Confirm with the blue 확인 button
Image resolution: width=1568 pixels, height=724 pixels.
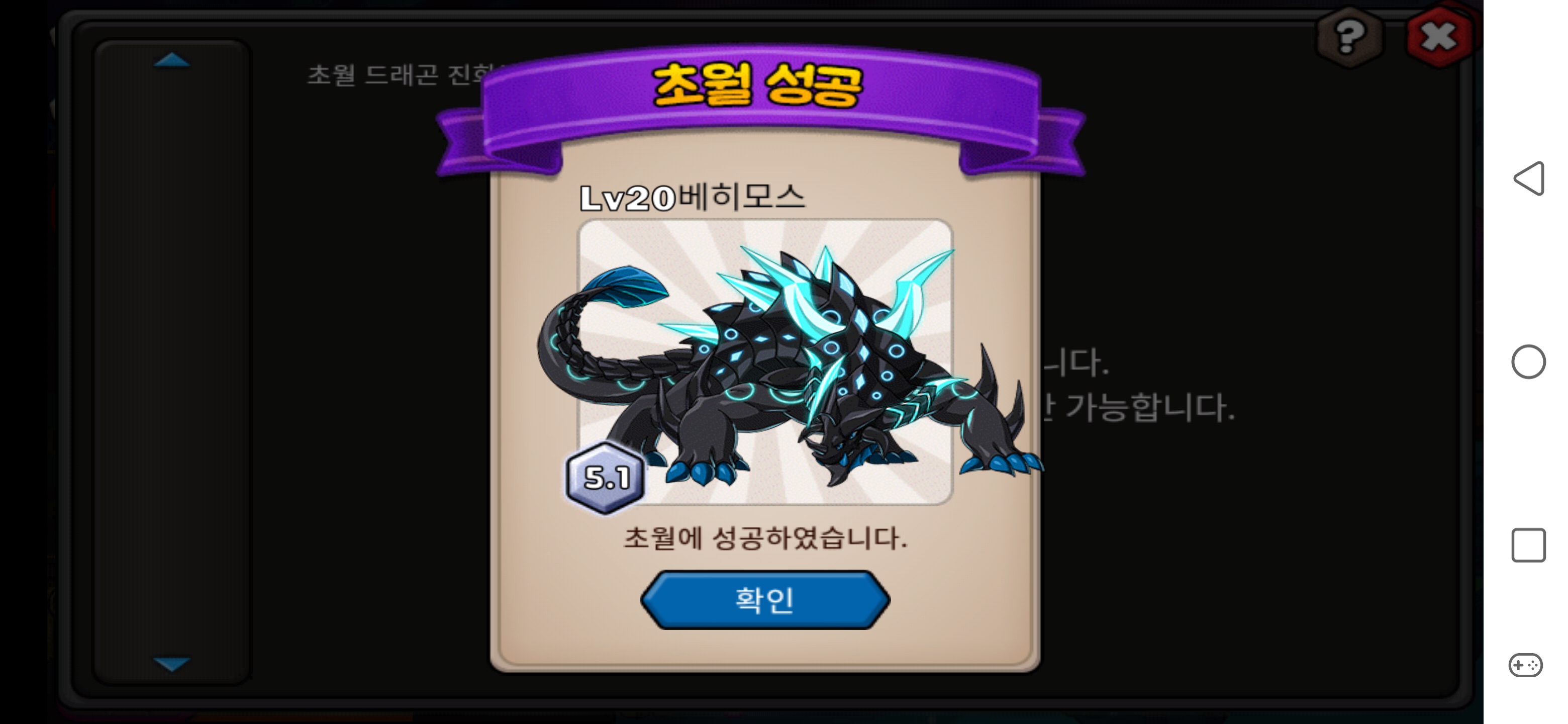[x=765, y=599]
